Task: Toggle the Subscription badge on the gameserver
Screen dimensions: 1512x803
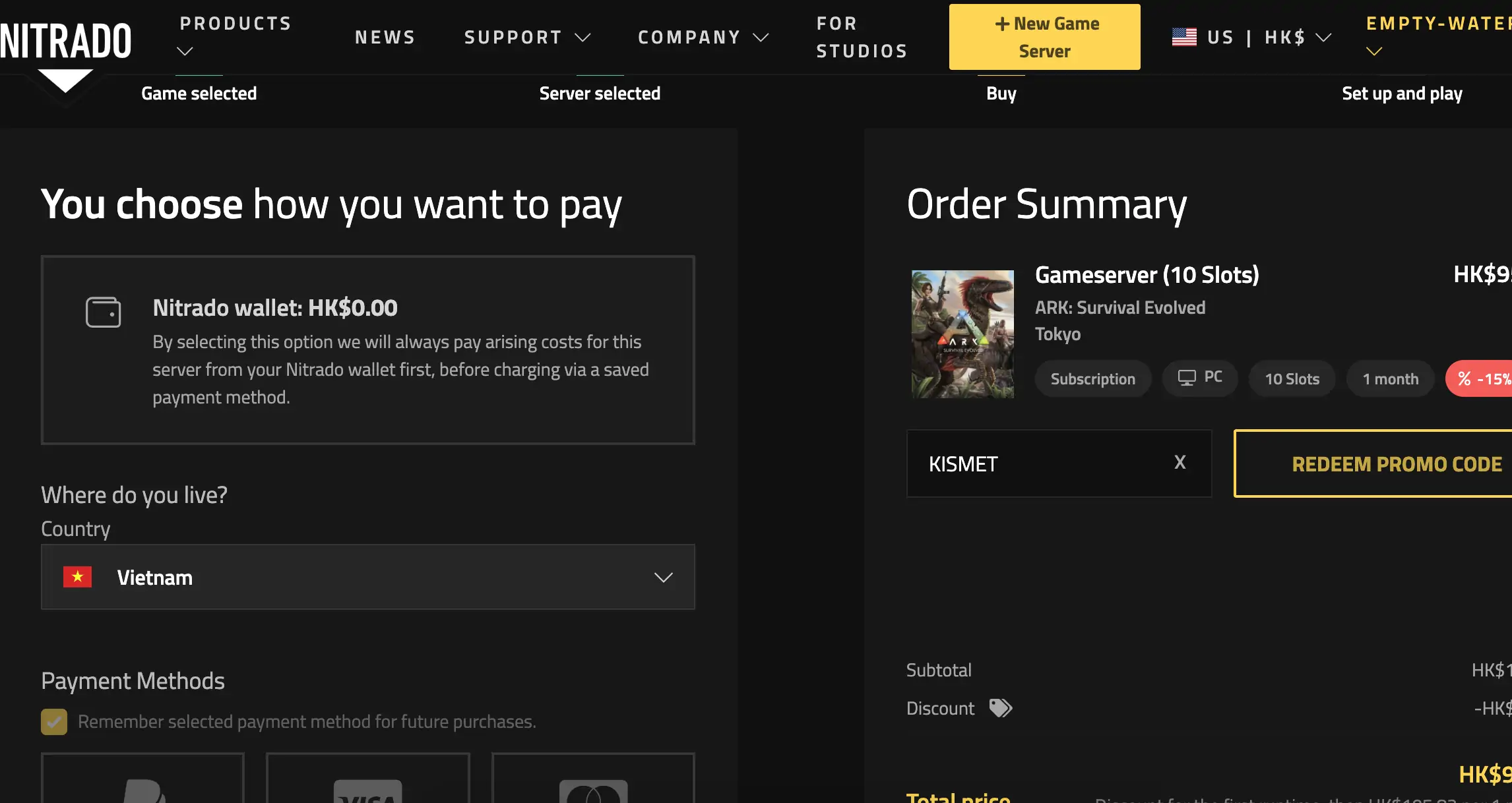Action: [1092, 378]
